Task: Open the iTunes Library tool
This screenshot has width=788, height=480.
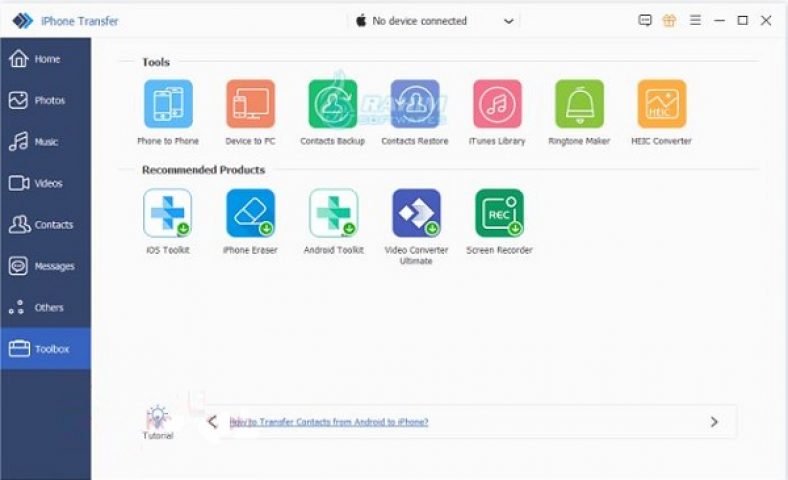Action: click(497, 104)
